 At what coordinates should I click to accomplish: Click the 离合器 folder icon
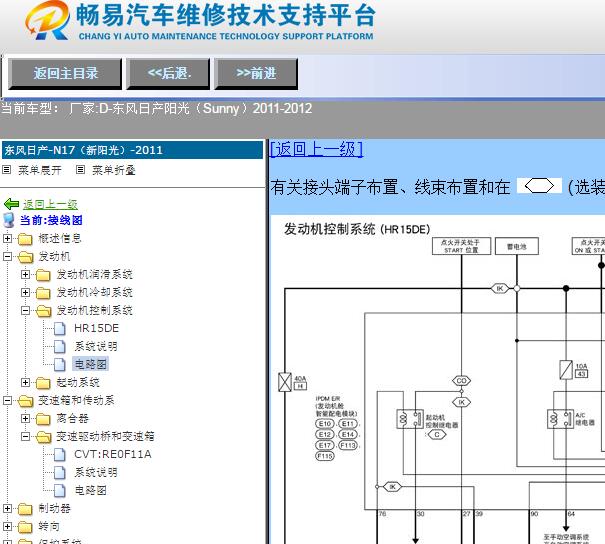pos(43,419)
